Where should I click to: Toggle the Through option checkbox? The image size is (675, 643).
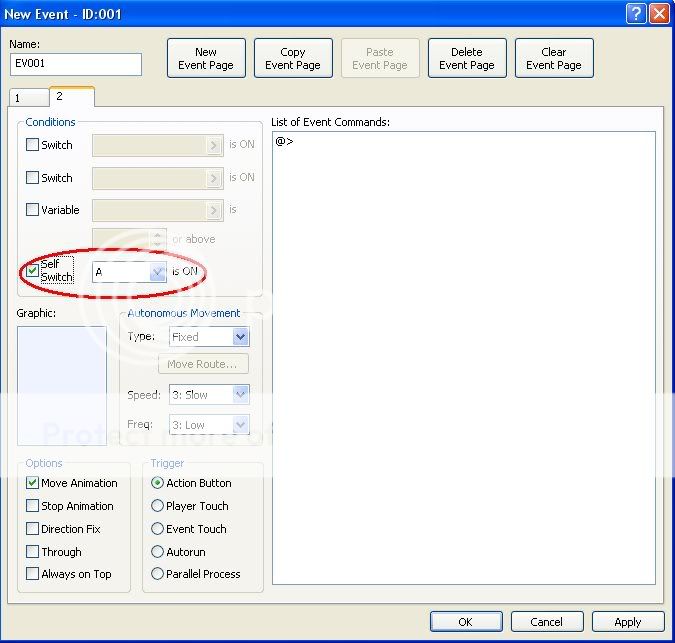point(33,552)
